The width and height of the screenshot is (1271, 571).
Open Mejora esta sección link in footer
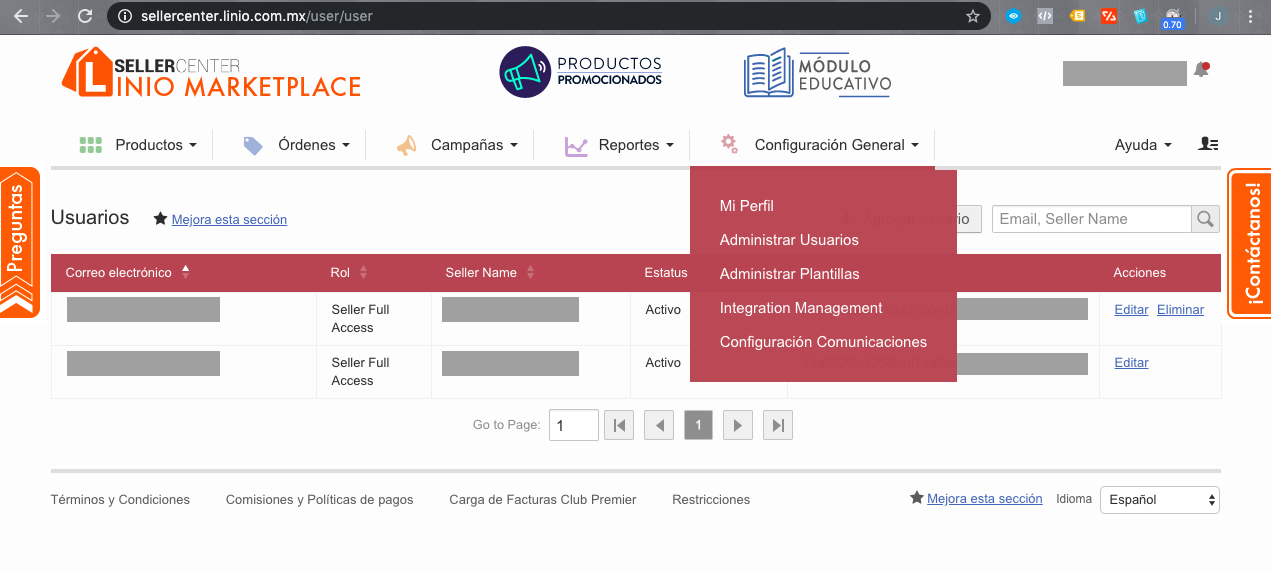[x=985, y=499]
